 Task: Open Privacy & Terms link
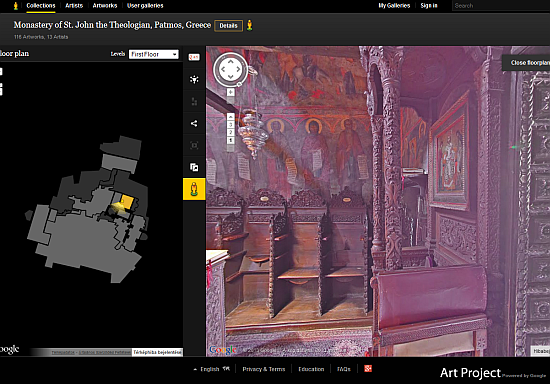click(x=264, y=369)
